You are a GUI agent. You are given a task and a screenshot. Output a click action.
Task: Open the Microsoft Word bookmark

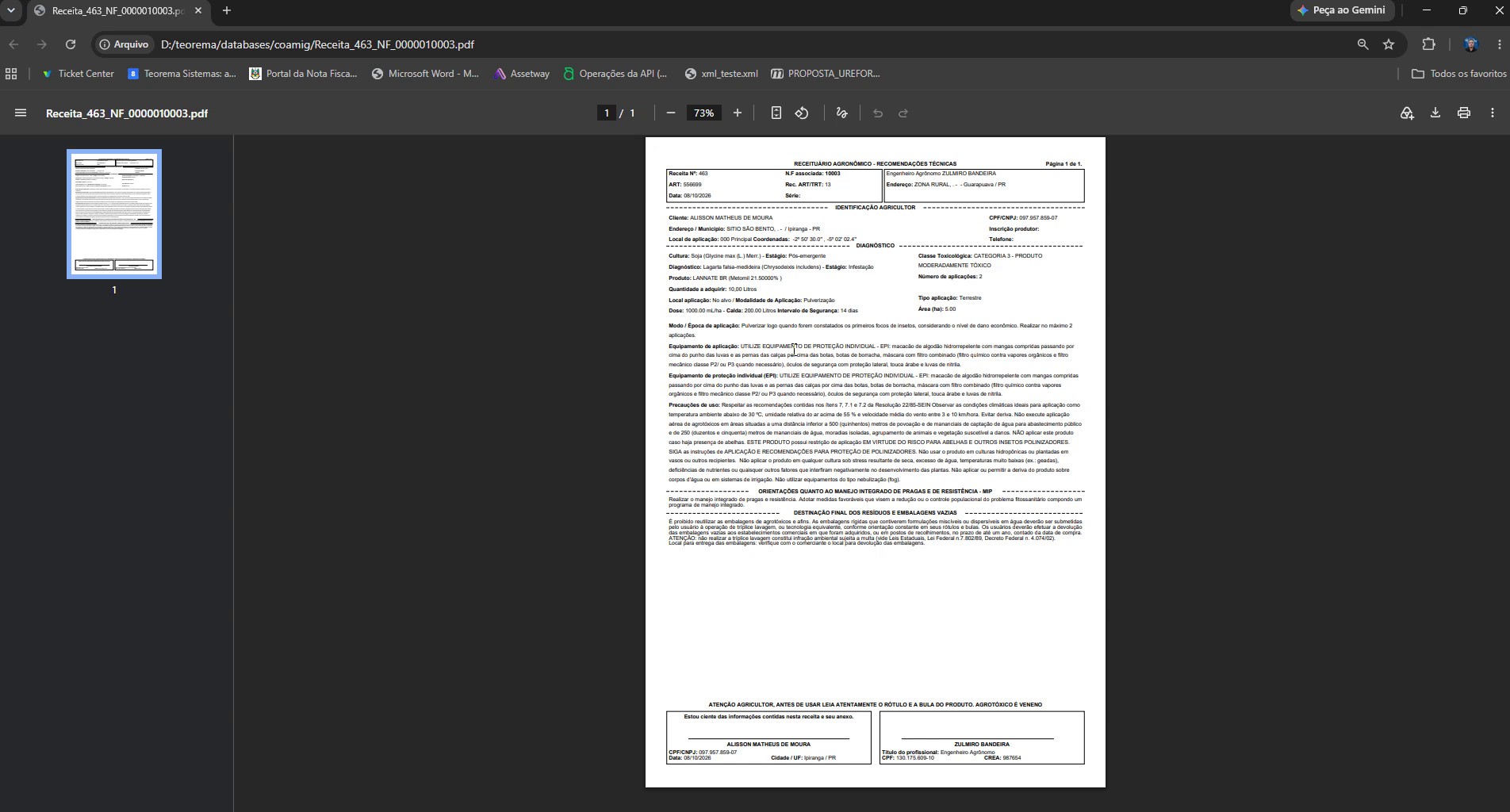(x=425, y=74)
